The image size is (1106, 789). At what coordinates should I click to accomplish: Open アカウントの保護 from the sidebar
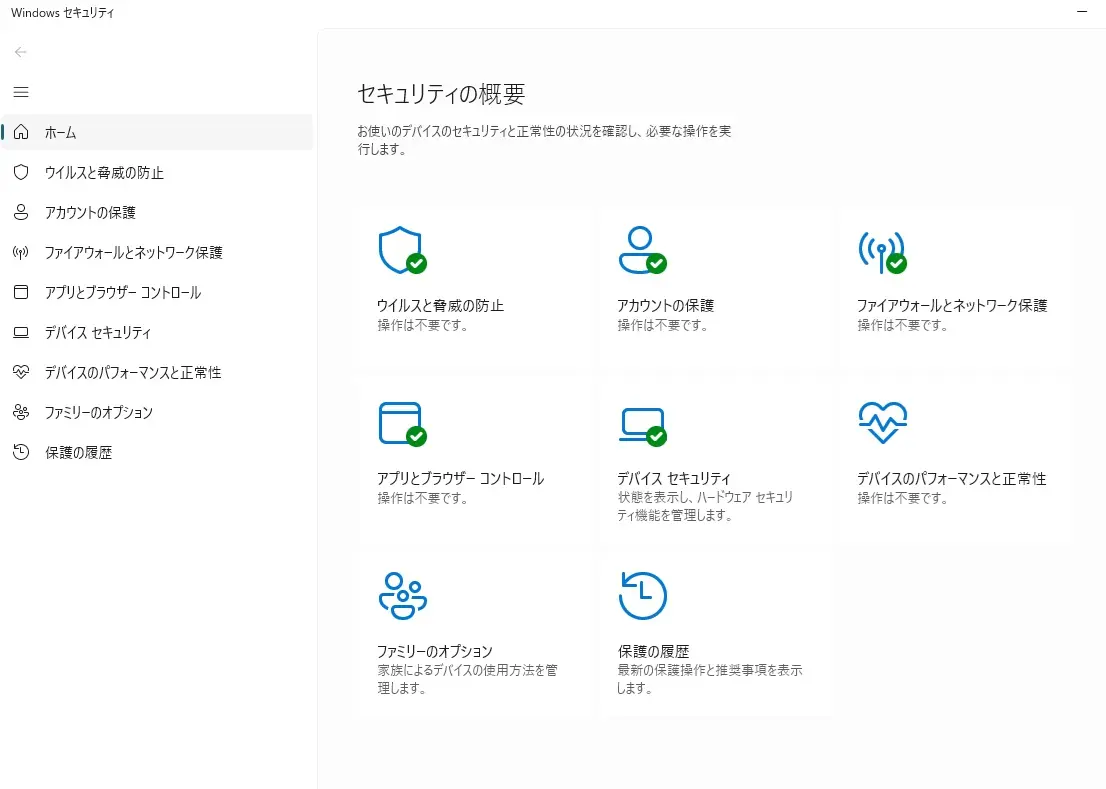157,212
